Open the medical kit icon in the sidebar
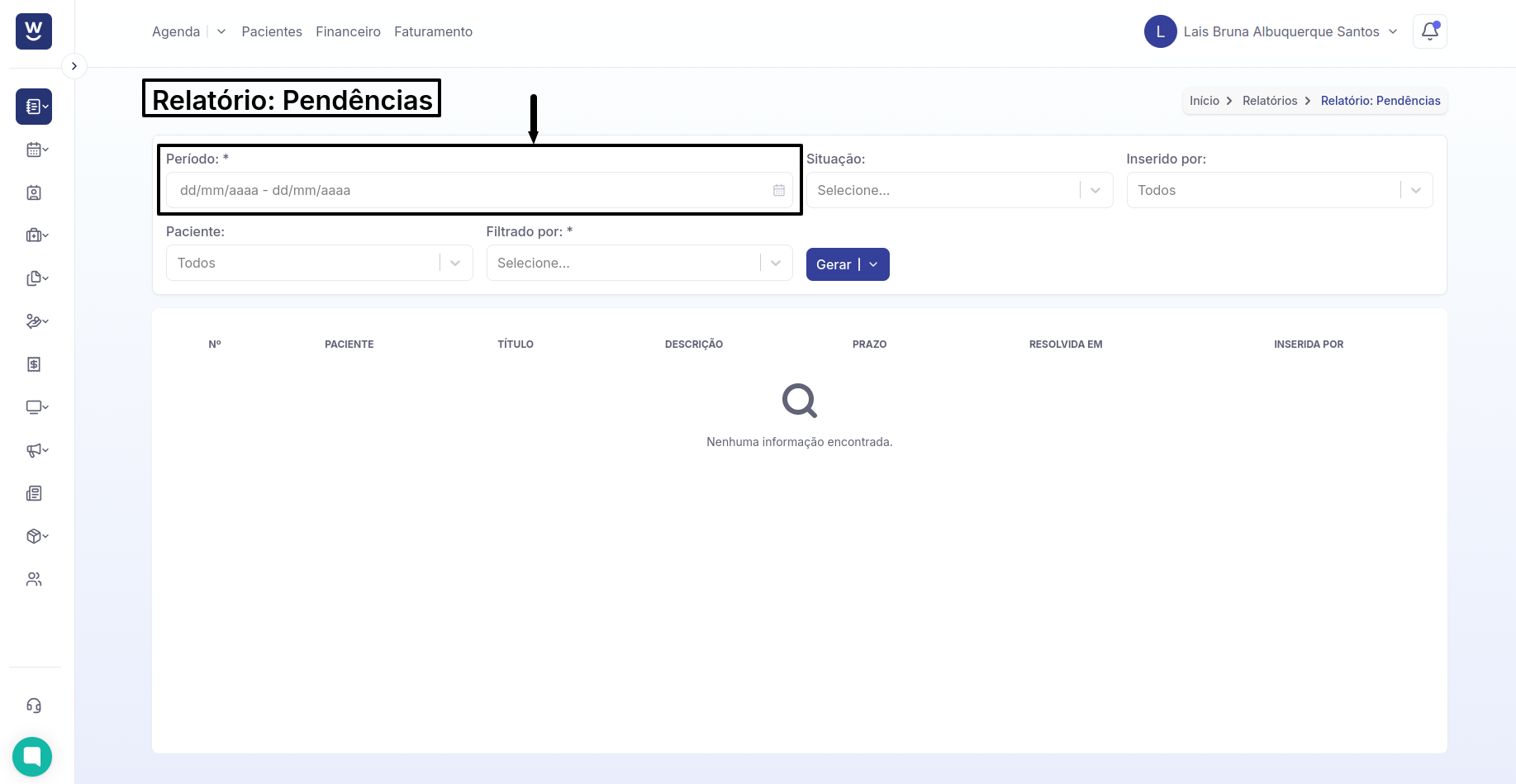Image resolution: width=1516 pixels, height=784 pixels. pyautogui.click(x=34, y=235)
